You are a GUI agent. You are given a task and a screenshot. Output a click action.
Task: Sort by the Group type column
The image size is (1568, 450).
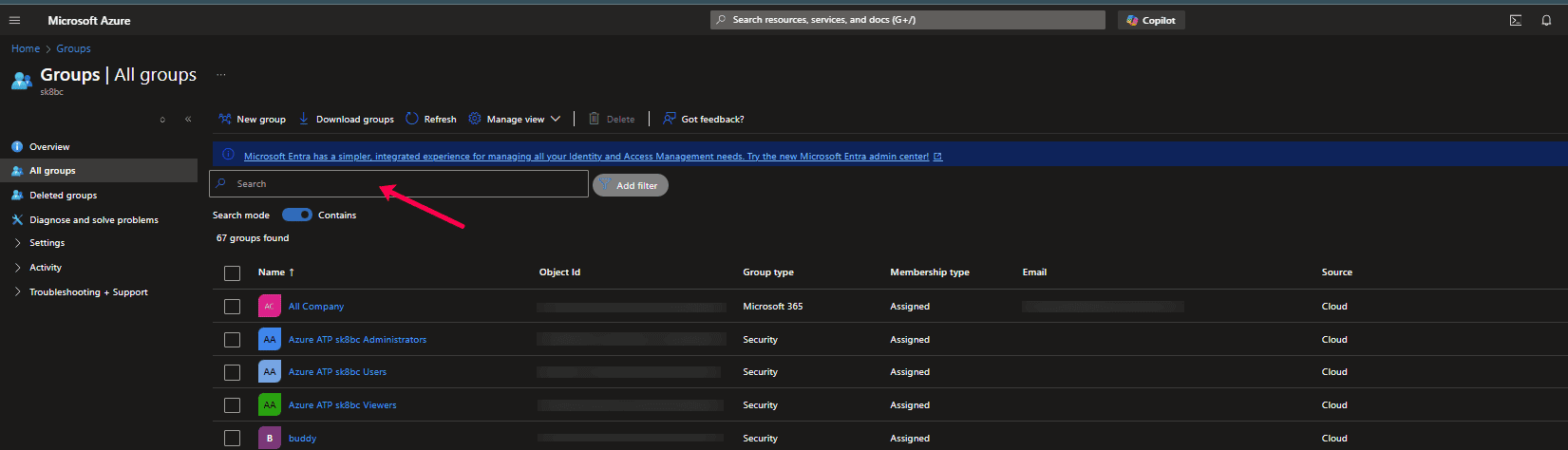point(768,272)
